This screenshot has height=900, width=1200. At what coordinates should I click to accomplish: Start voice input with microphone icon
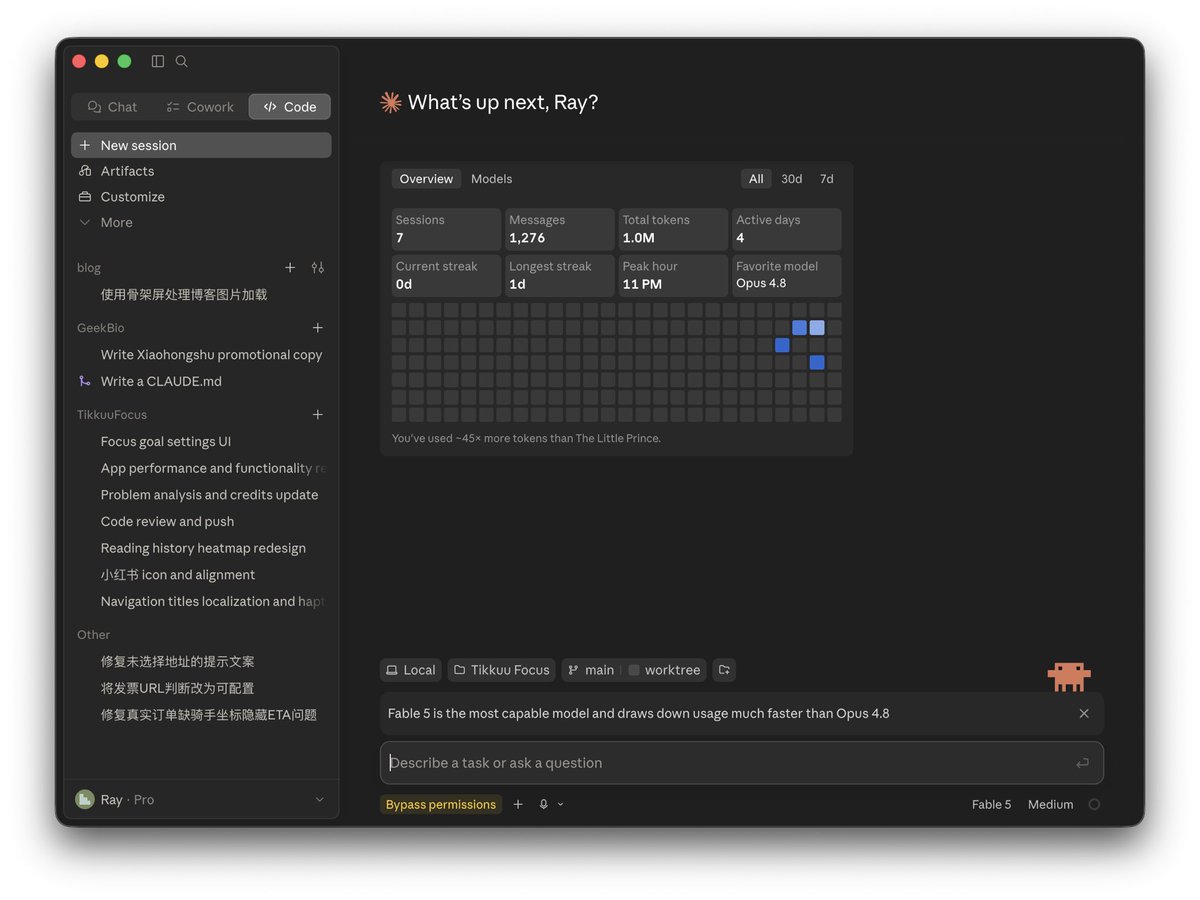click(544, 805)
